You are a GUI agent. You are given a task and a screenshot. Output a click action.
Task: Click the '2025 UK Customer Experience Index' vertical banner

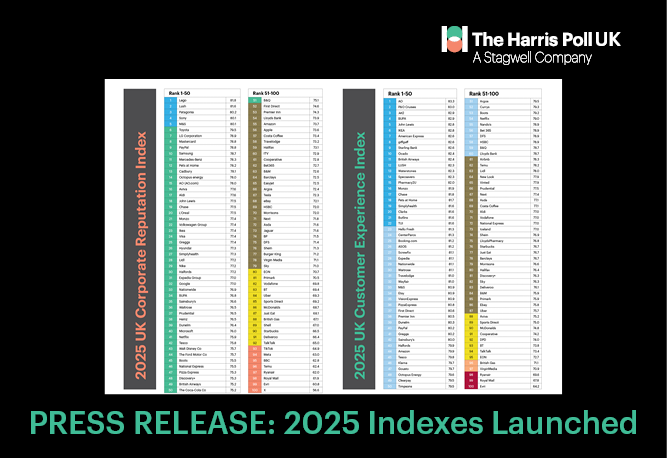(359, 239)
